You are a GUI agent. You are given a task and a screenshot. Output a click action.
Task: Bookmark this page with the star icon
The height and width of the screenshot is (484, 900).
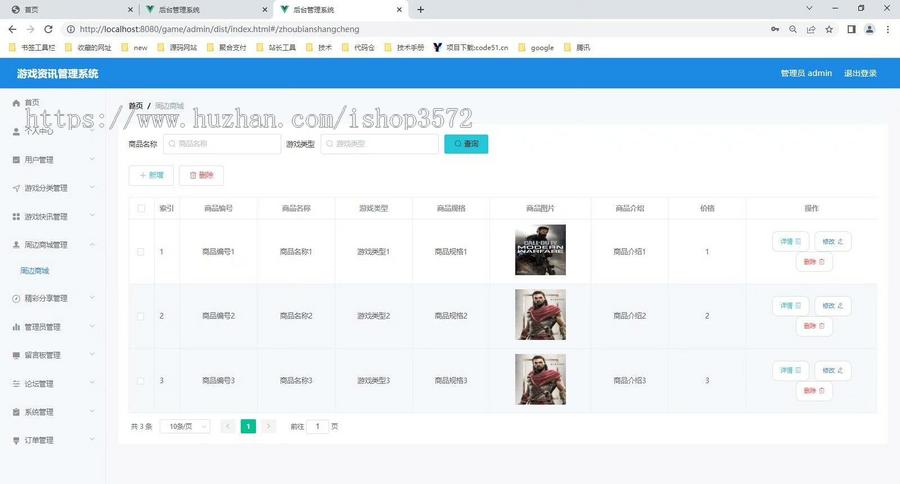[x=829, y=29]
